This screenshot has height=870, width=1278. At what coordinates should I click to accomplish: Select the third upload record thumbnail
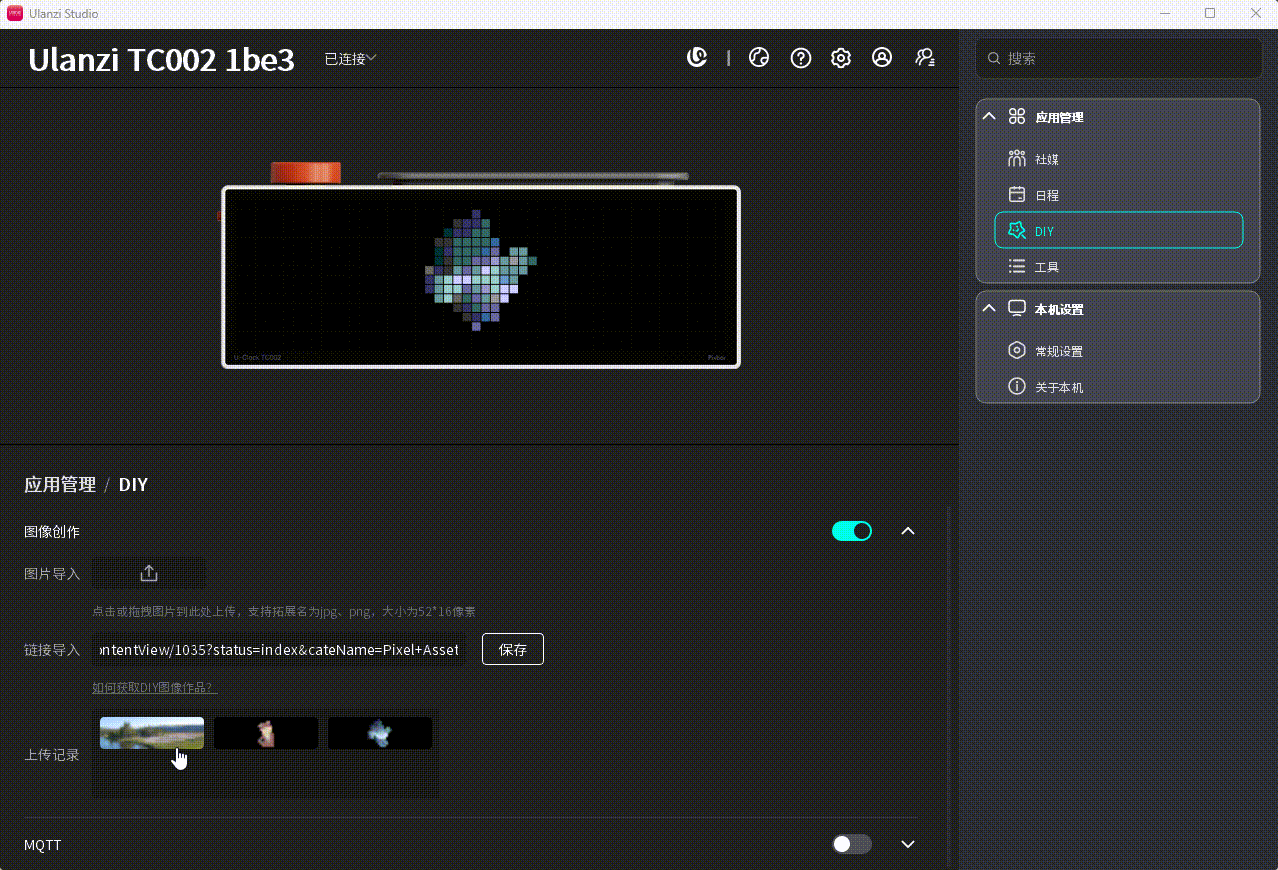380,733
